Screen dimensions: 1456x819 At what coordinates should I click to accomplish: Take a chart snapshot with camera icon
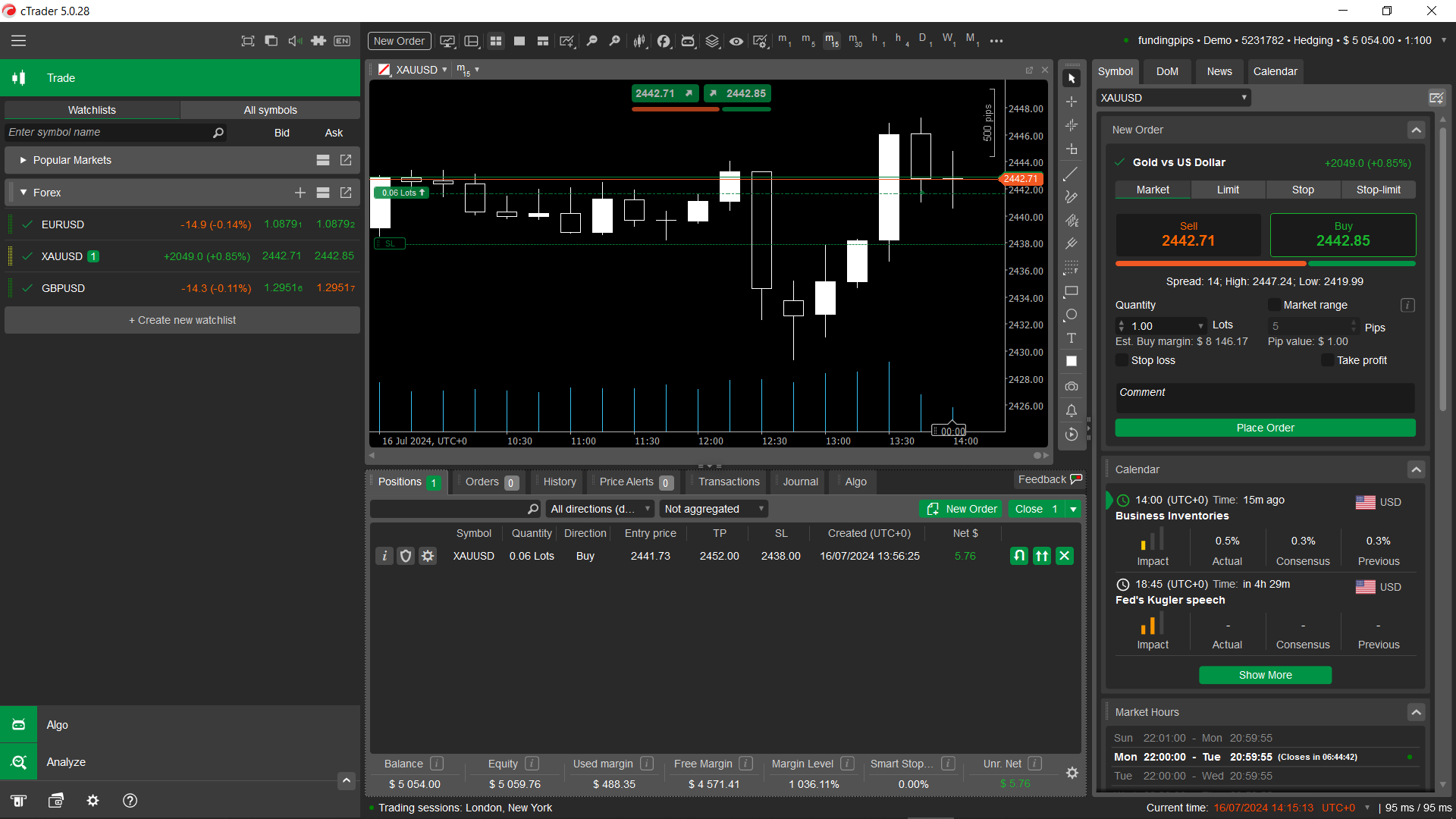(1071, 387)
